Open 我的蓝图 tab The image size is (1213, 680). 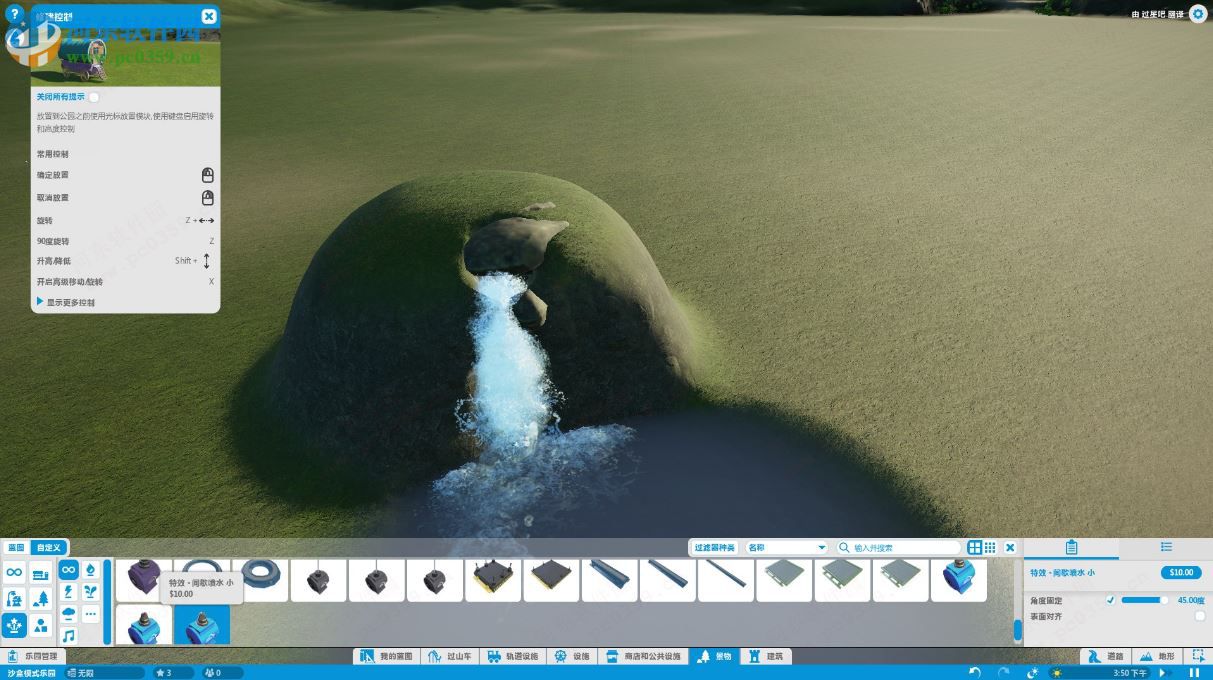(x=388, y=657)
